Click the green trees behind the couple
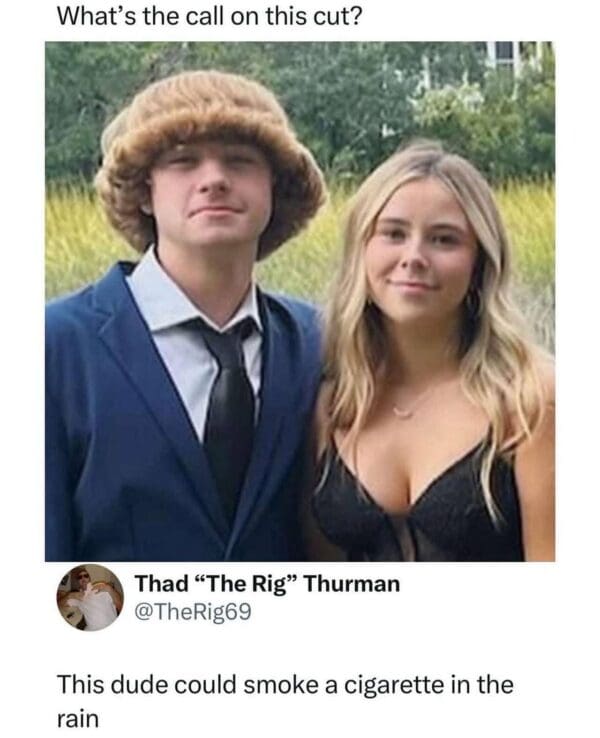Image resolution: width=600 pixels, height=738 pixels. 358,94
